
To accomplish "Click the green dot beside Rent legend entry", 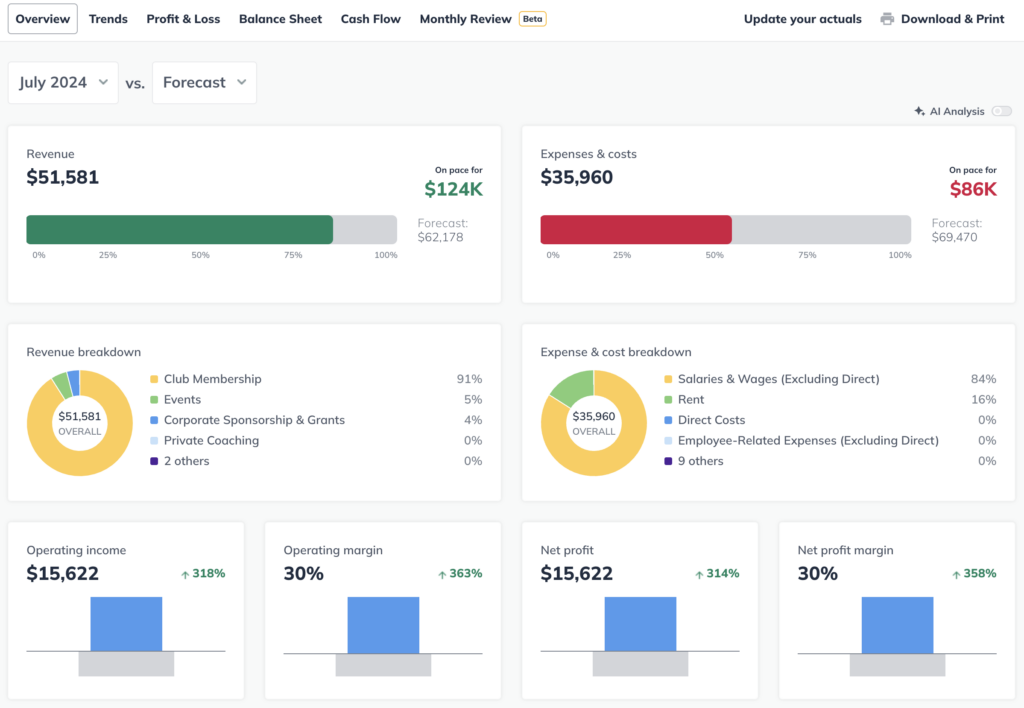I will click(667, 399).
